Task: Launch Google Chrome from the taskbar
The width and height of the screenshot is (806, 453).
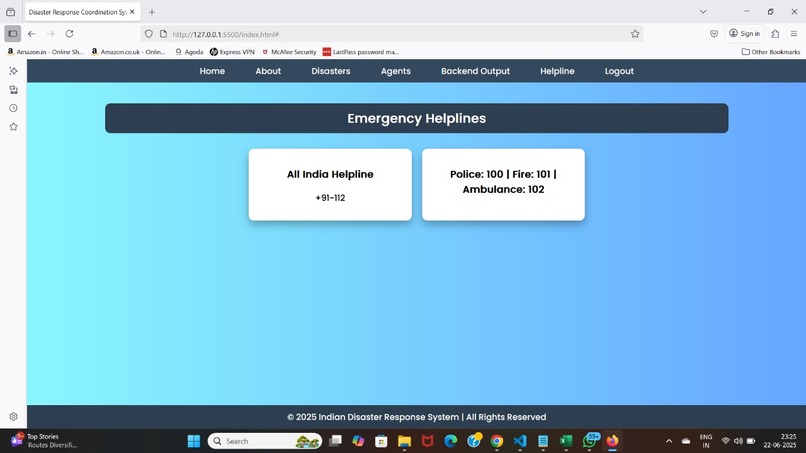Action: click(497, 441)
